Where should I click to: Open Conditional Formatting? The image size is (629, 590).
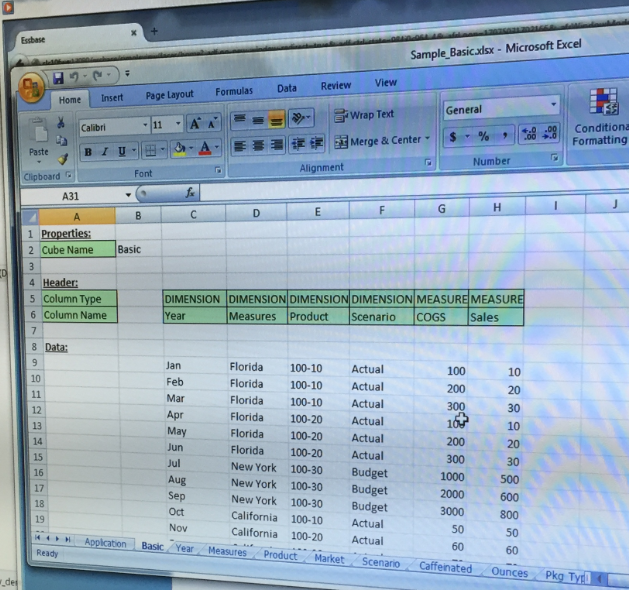coord(601,118)
